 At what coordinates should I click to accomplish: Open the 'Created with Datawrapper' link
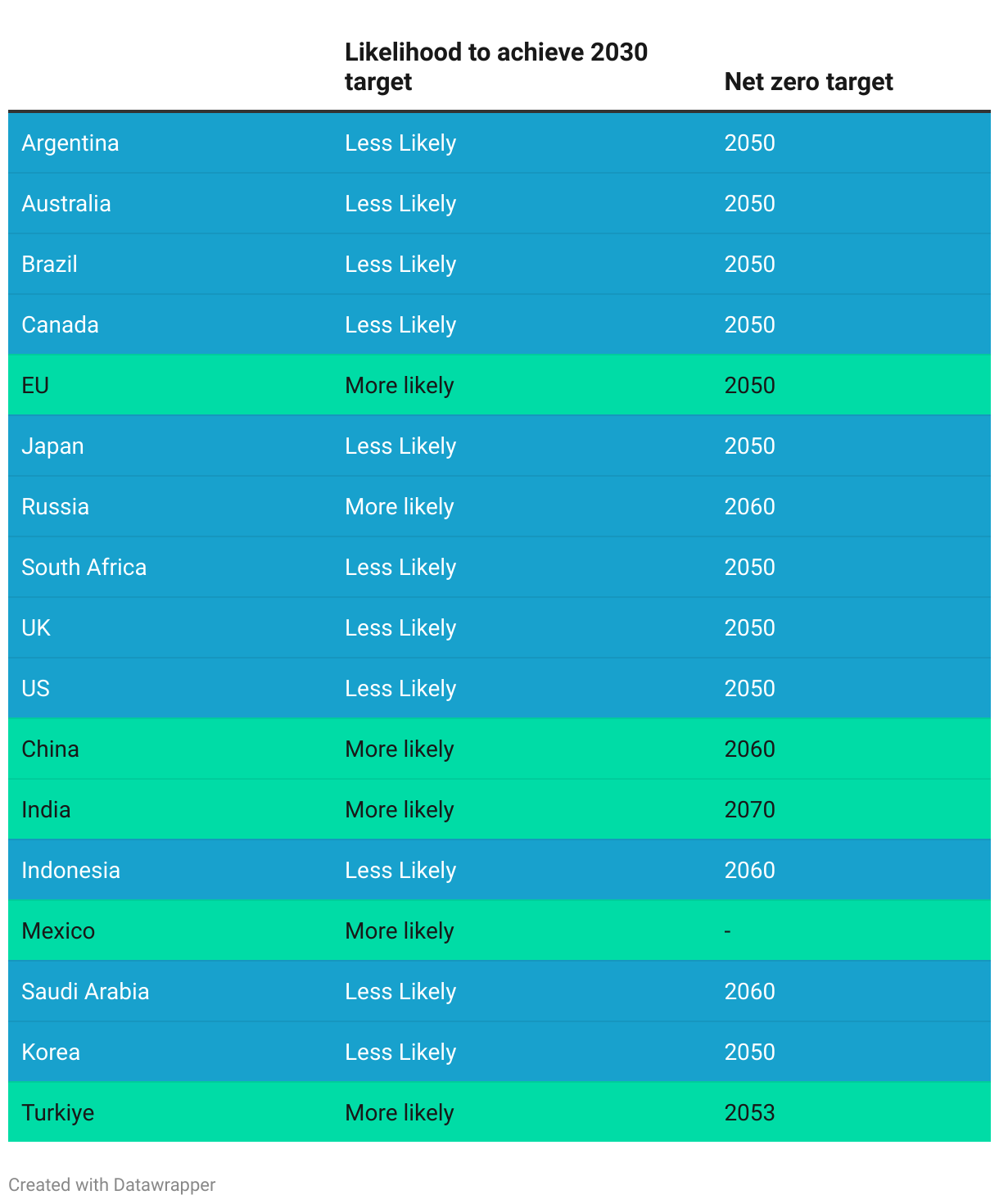pos(112,1184)
